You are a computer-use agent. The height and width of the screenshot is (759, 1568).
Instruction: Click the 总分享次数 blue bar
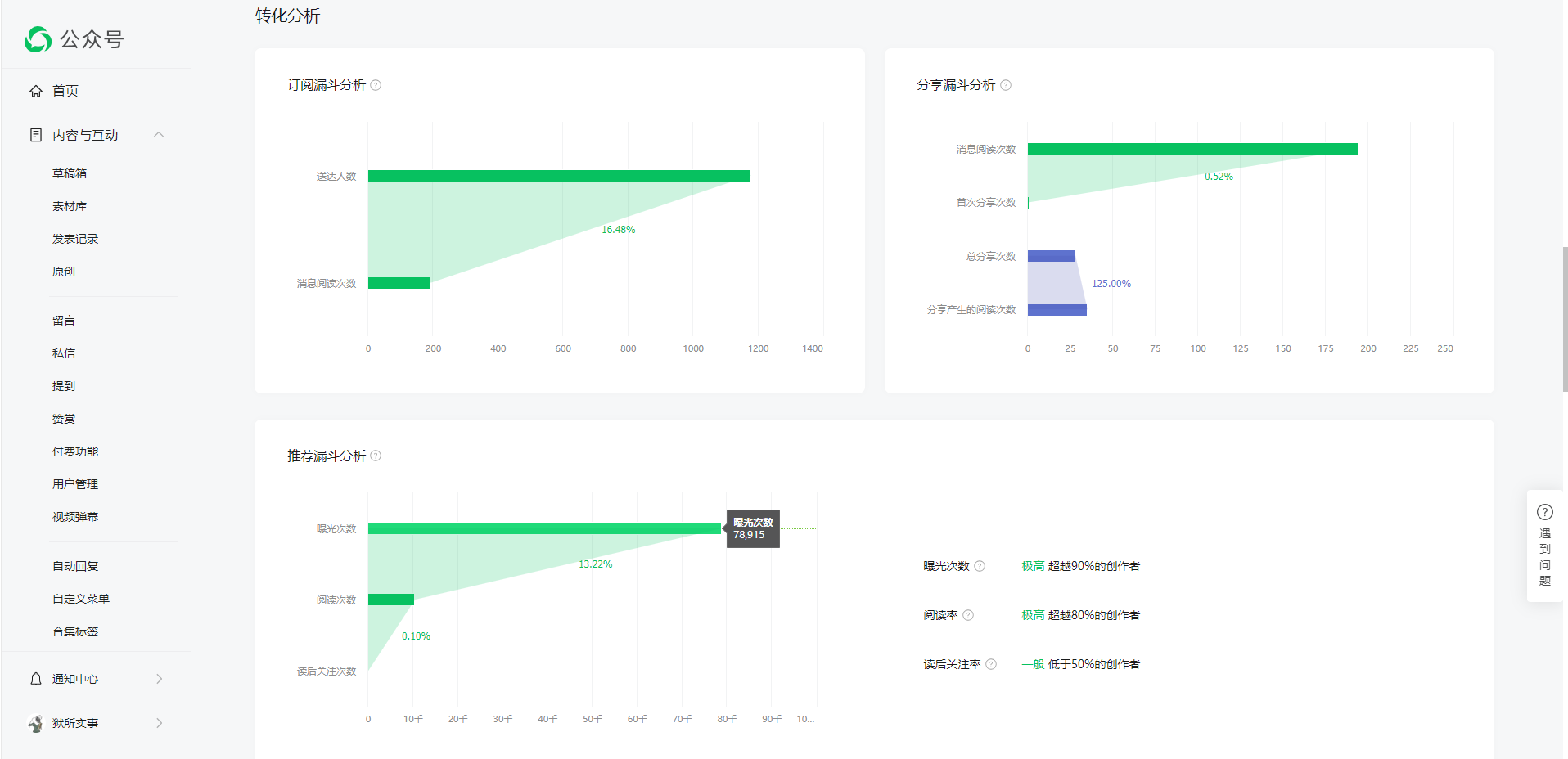(1051, 256)
